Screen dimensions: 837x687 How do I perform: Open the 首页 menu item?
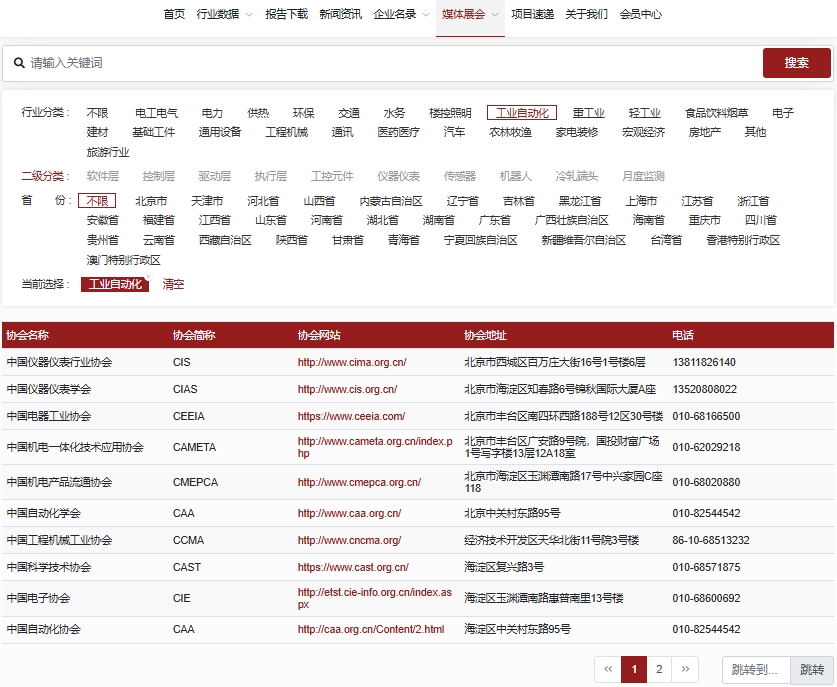[x=174, y=14]
